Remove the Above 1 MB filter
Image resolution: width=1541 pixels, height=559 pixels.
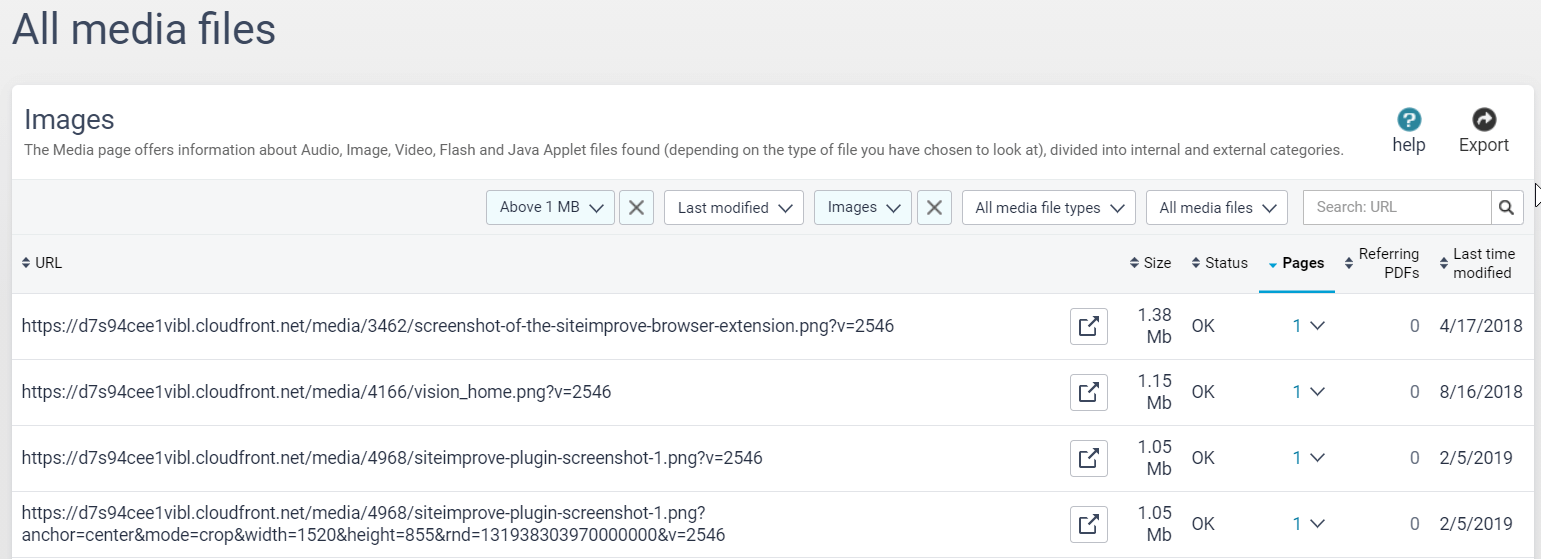tap(636, 208)
